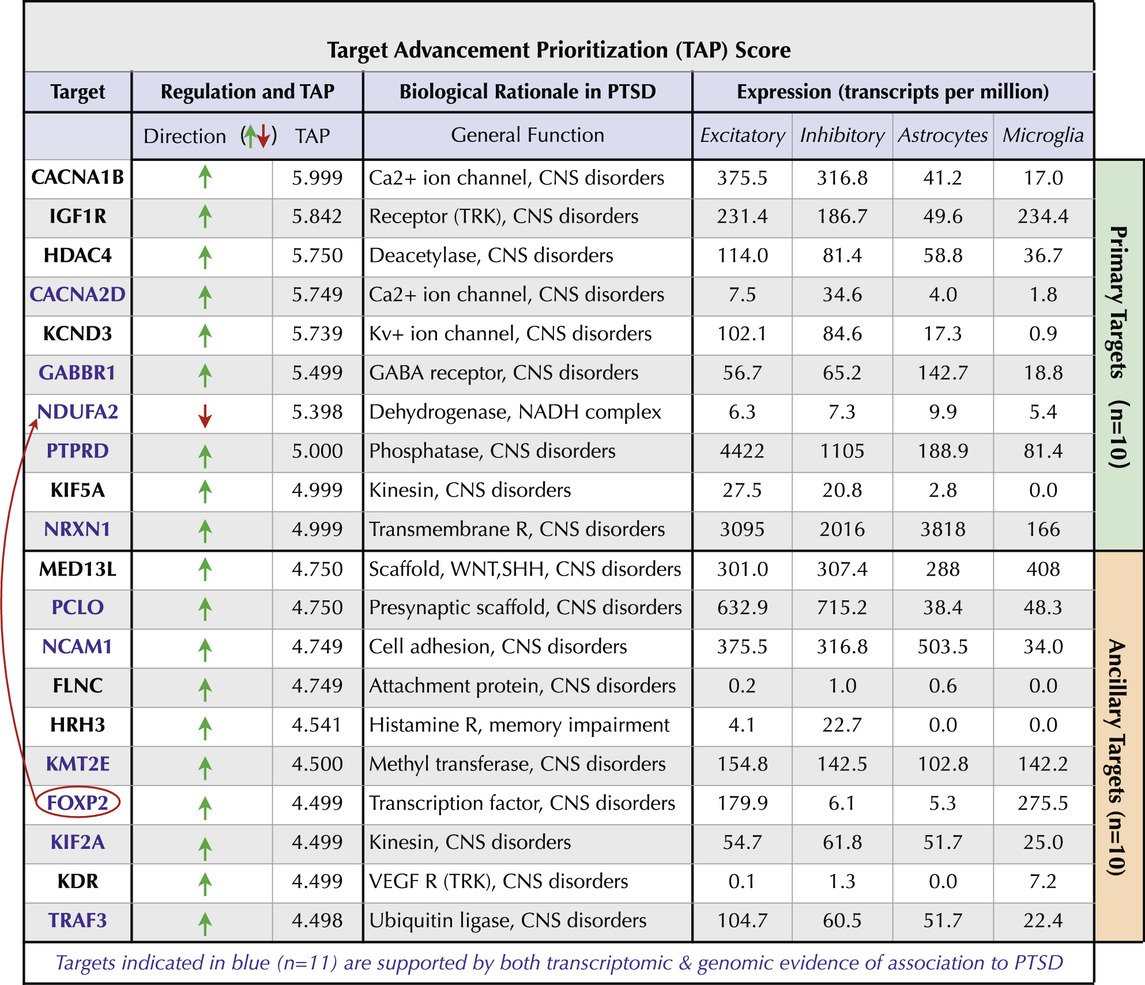1145x985 pixels.
Task: Select the Expression transcripts per million header
Action: click(892, 93)
